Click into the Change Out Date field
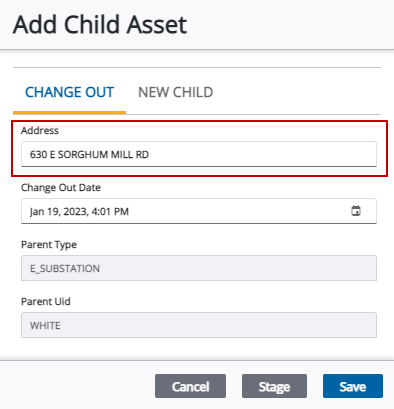This screenshot has height=409, width=394. [x=199, y=211]
